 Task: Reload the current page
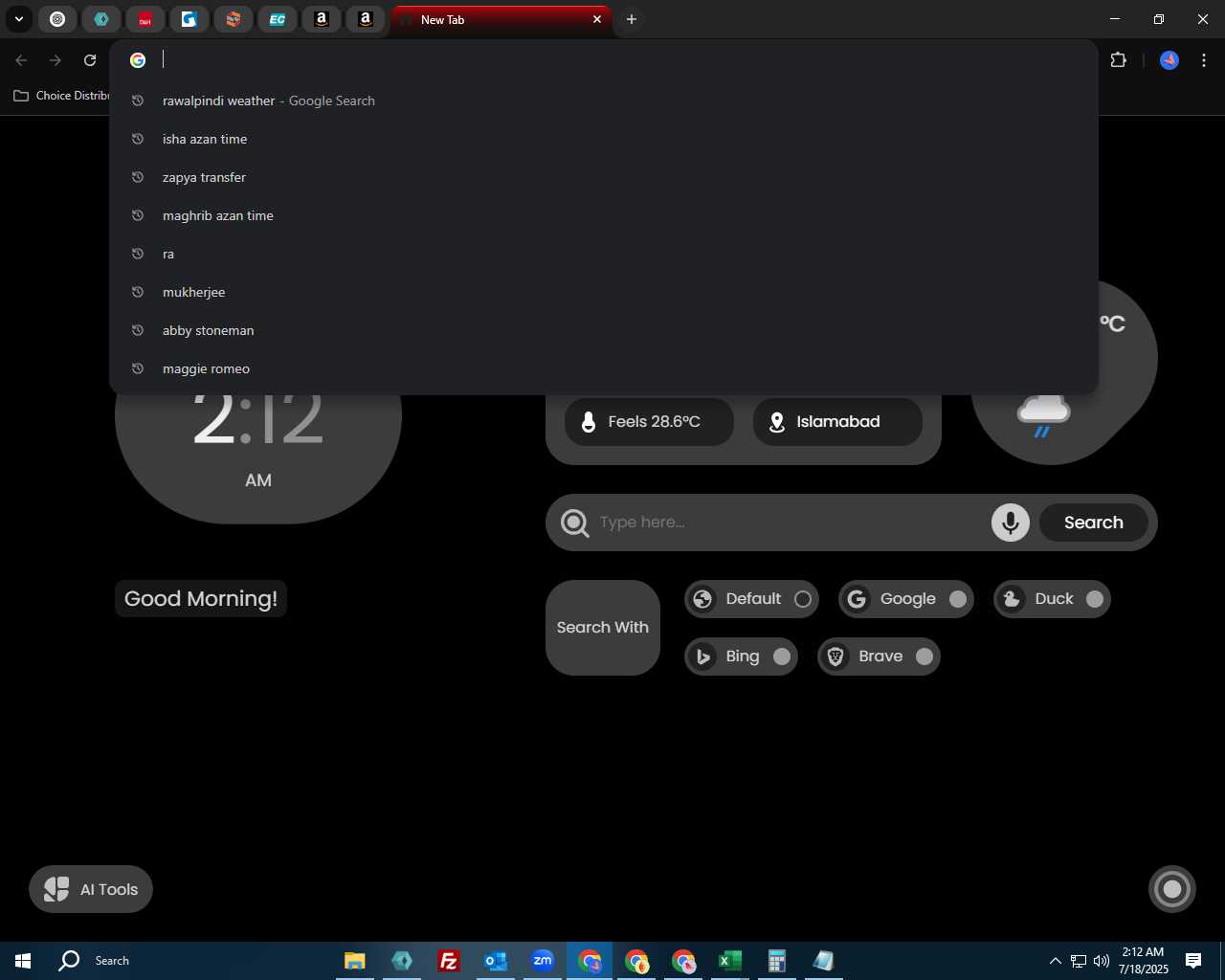click(90, 60)
